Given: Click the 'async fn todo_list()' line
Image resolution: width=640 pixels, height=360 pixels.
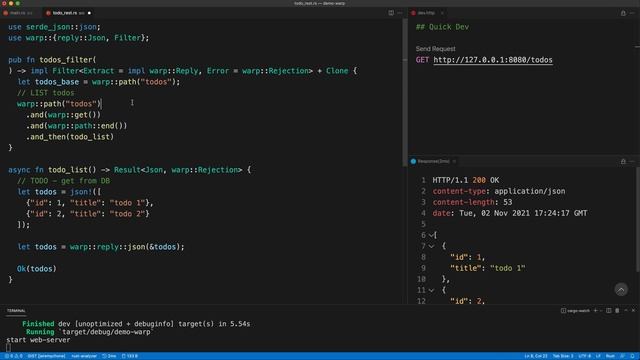Looking at the screenshot, I should coord(129,170).
